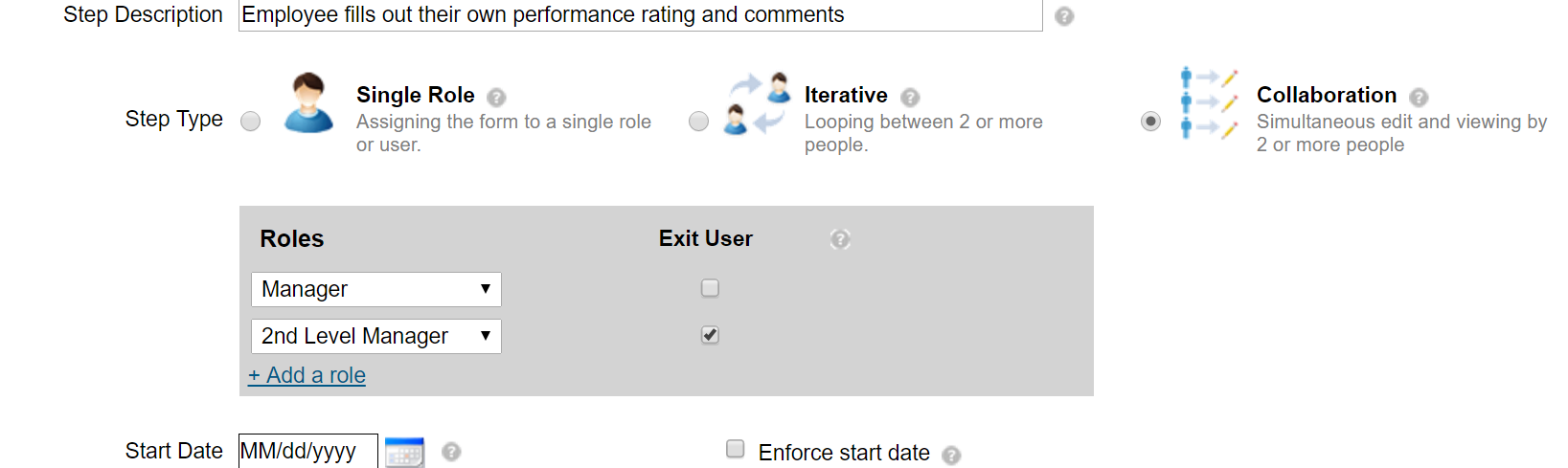1568x468 pixels.
Task: Click the + Add a role link
Action: pyautogui.click(x=307, y=375)
